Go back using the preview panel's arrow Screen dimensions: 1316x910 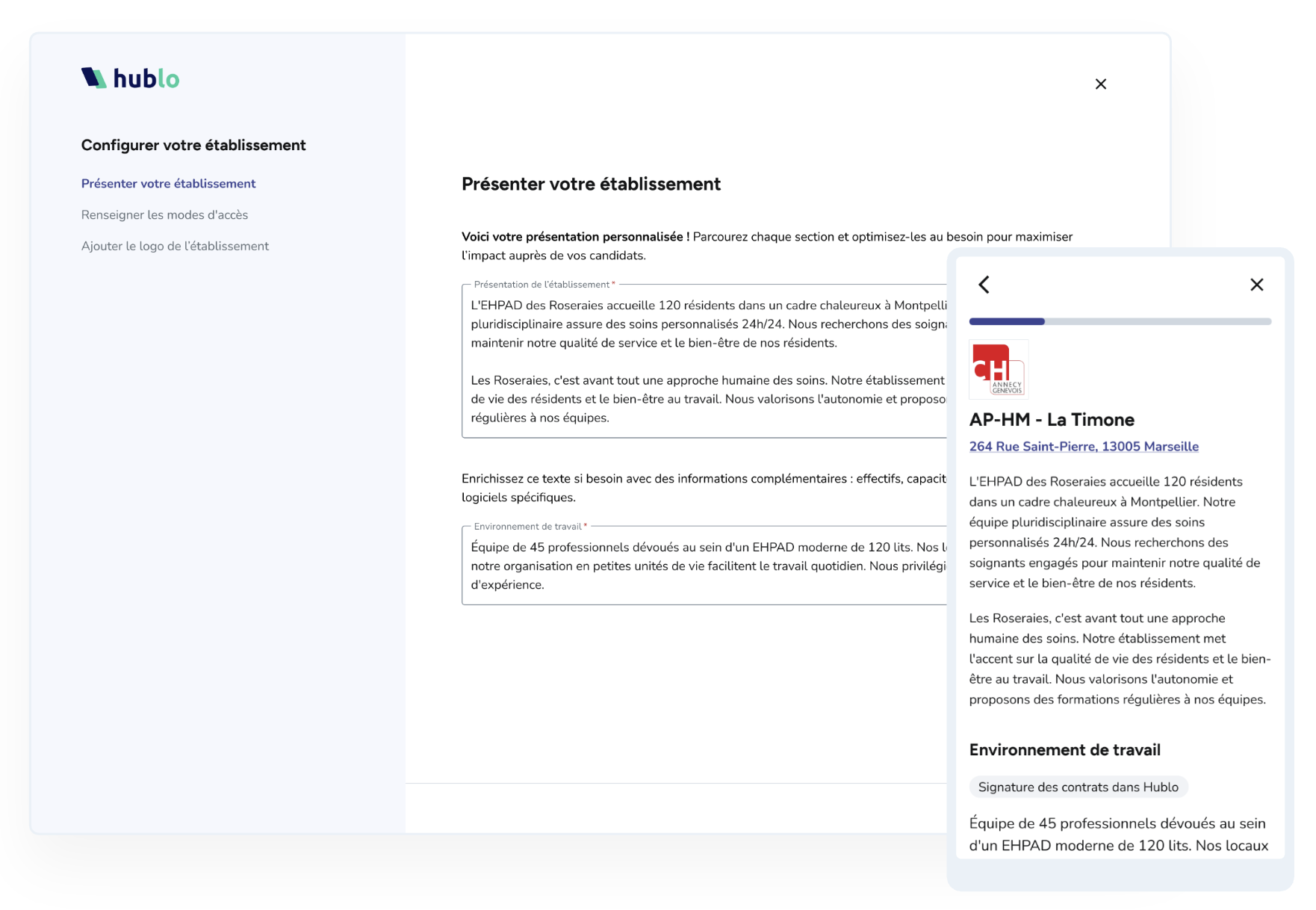coord(984,285)
